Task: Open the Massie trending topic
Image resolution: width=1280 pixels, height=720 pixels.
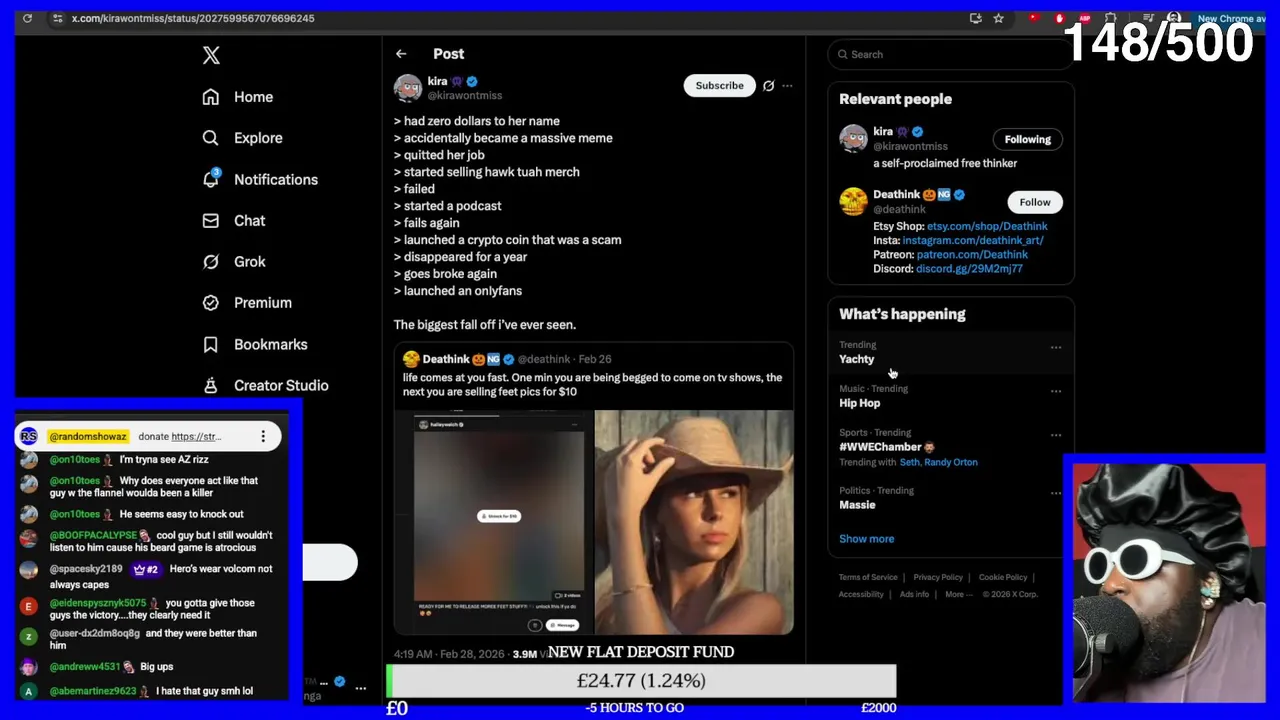Action: [857, 505]
